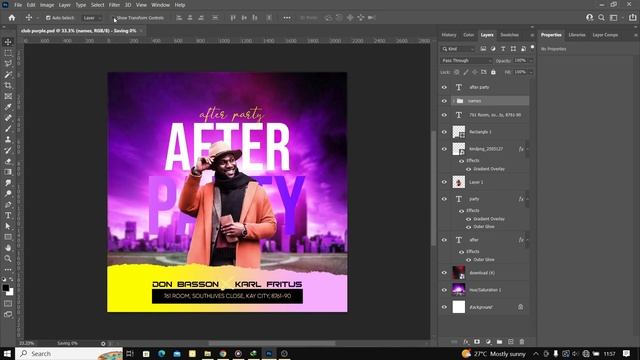640x360 pixels.
Task: Toggle layer filter on/off switch
Action: 532,48
